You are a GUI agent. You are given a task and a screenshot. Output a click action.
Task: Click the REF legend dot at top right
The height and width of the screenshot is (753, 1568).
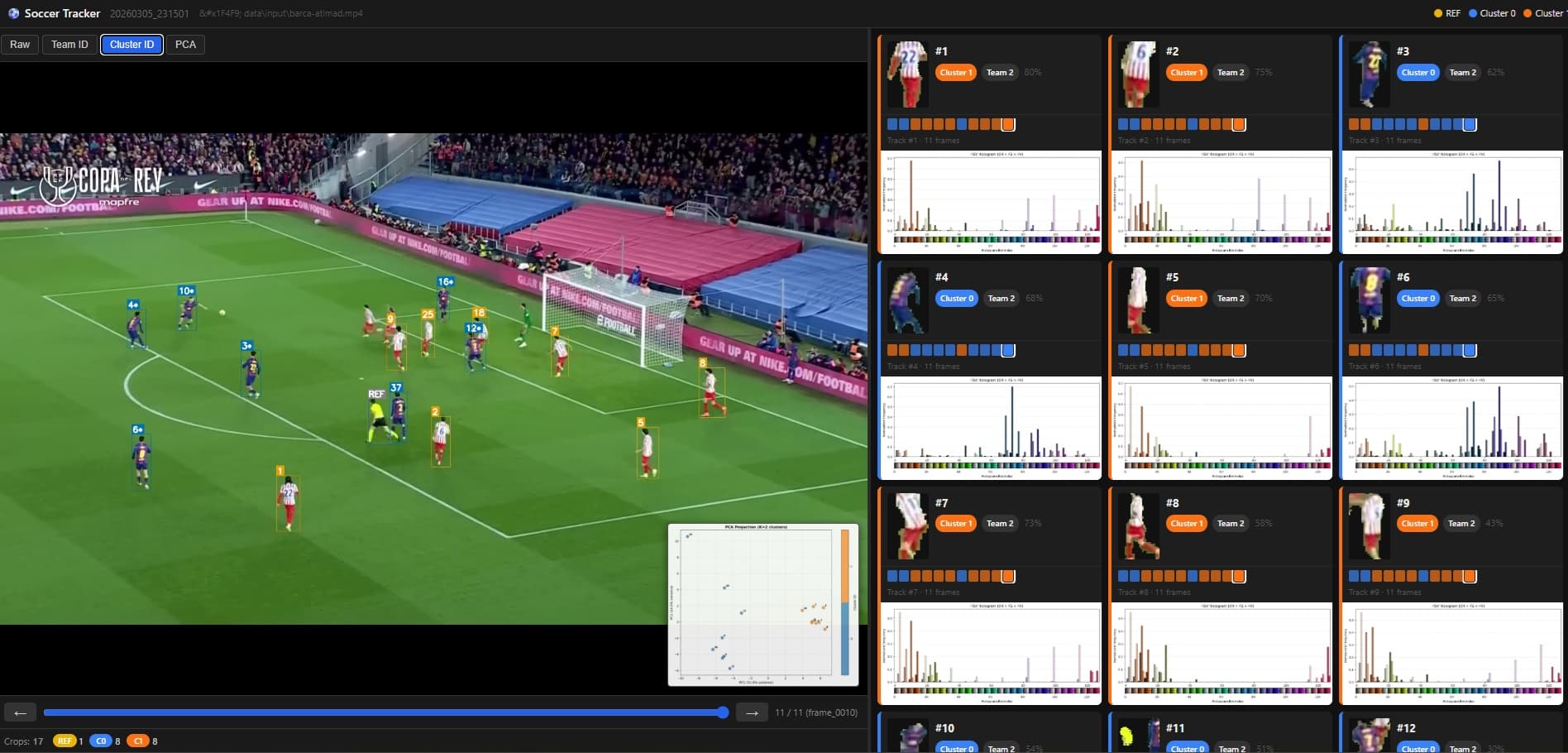(1438, 13)
